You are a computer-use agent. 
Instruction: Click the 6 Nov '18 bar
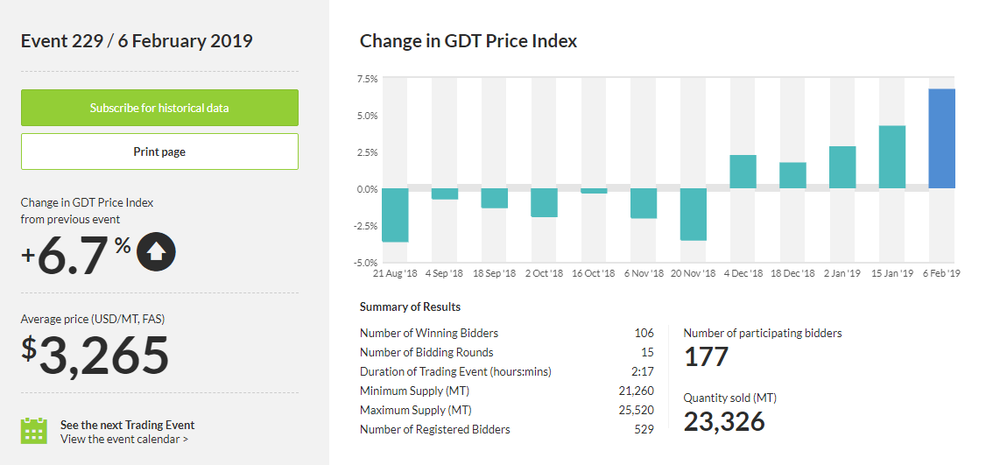point(643,204)
